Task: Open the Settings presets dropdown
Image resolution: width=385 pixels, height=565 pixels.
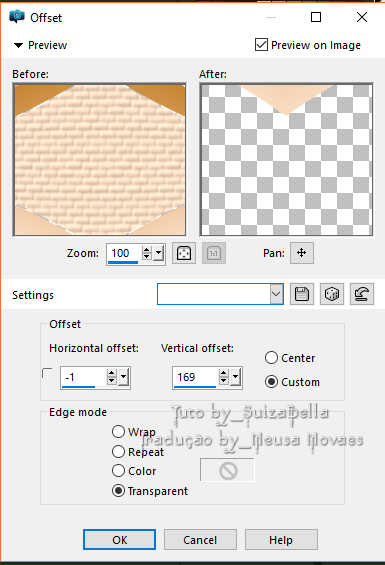Action: click(276, 294)
